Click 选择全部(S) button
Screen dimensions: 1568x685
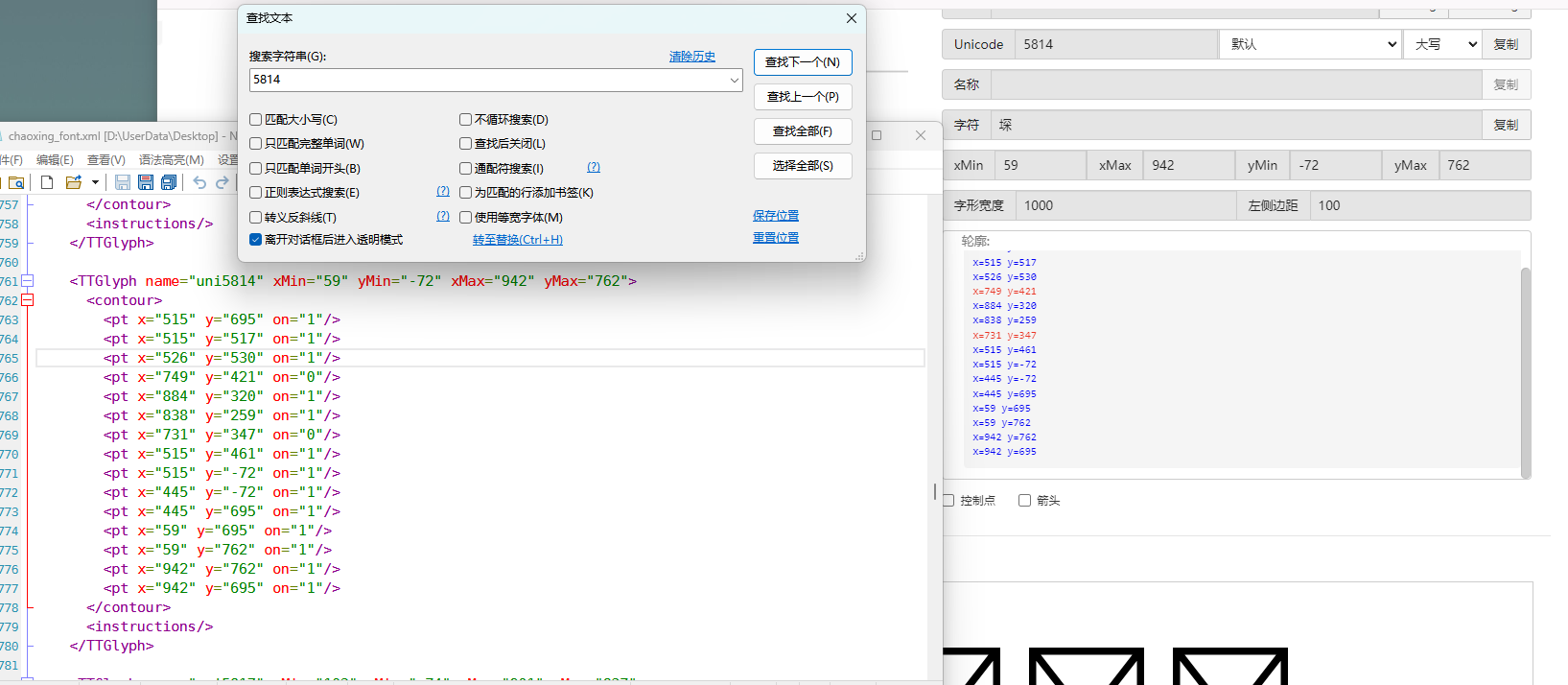click(803, 166)
